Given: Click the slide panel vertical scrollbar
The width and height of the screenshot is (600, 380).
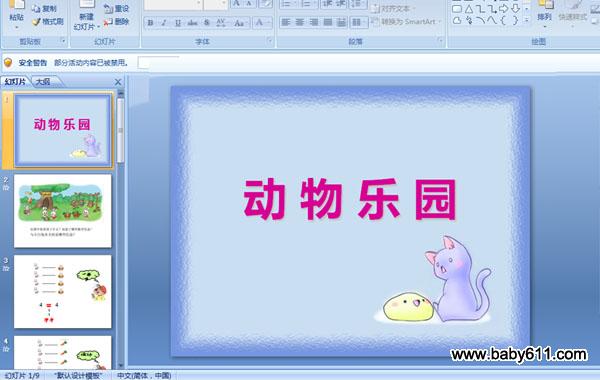Looking at the screenshot, I should 121,230.
